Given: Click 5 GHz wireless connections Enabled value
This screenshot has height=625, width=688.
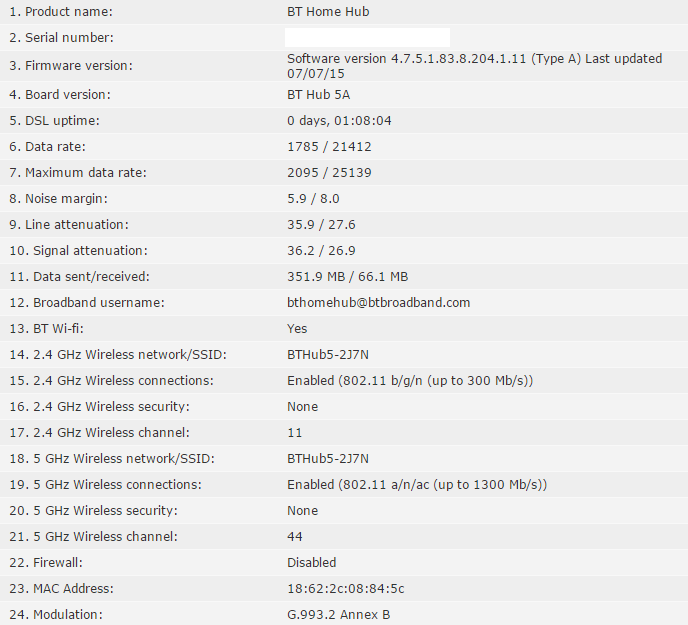Looking at the screenshot, I should [417, 485].
